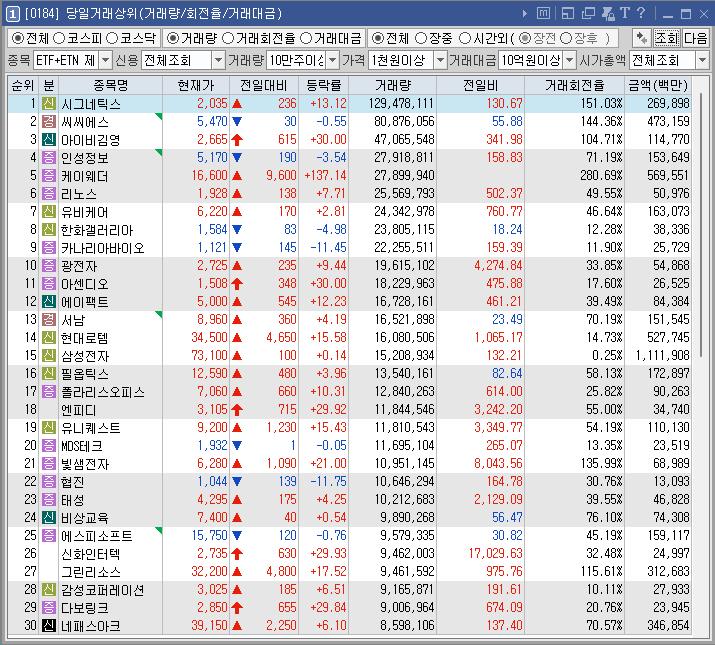
Task: Click the 신 badge on the 현대로템 row
Action: pyautogui.click(x=49, y=338)
